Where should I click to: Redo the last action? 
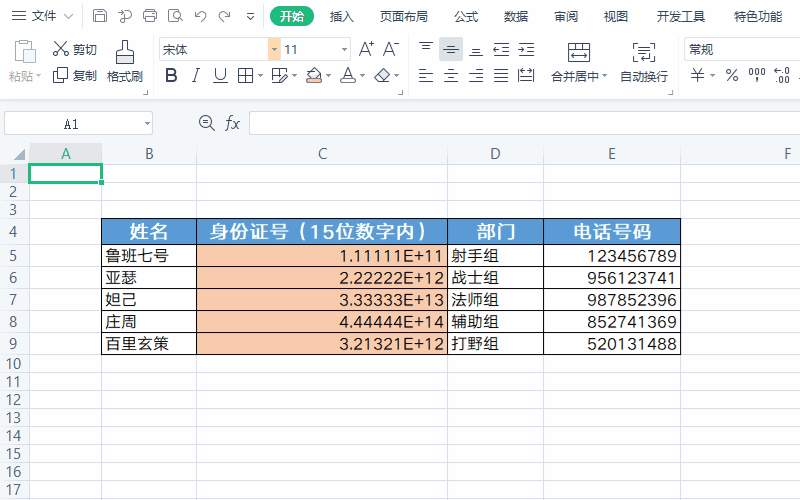coord(224,16)
